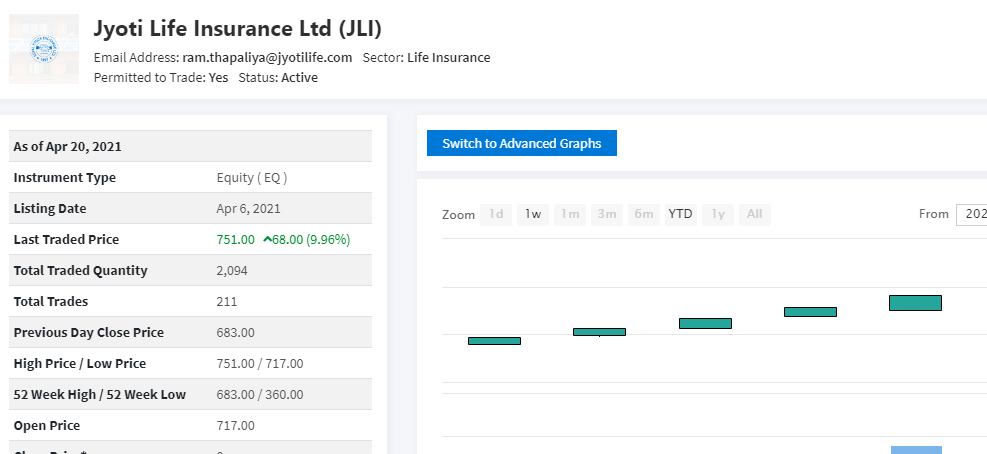Select the All zoom range
This screenshot has width=987, height=454.
point(755,214)
